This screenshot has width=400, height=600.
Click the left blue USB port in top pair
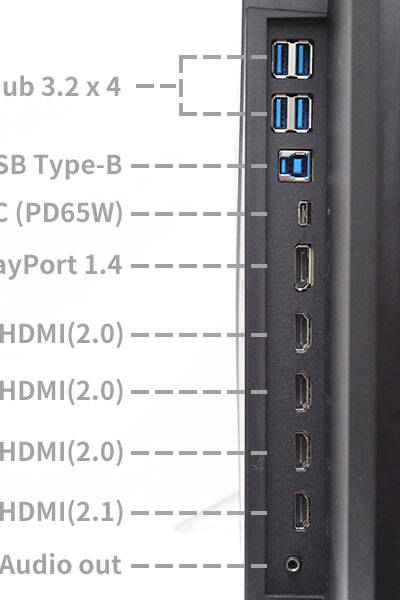tap(281, 59)
